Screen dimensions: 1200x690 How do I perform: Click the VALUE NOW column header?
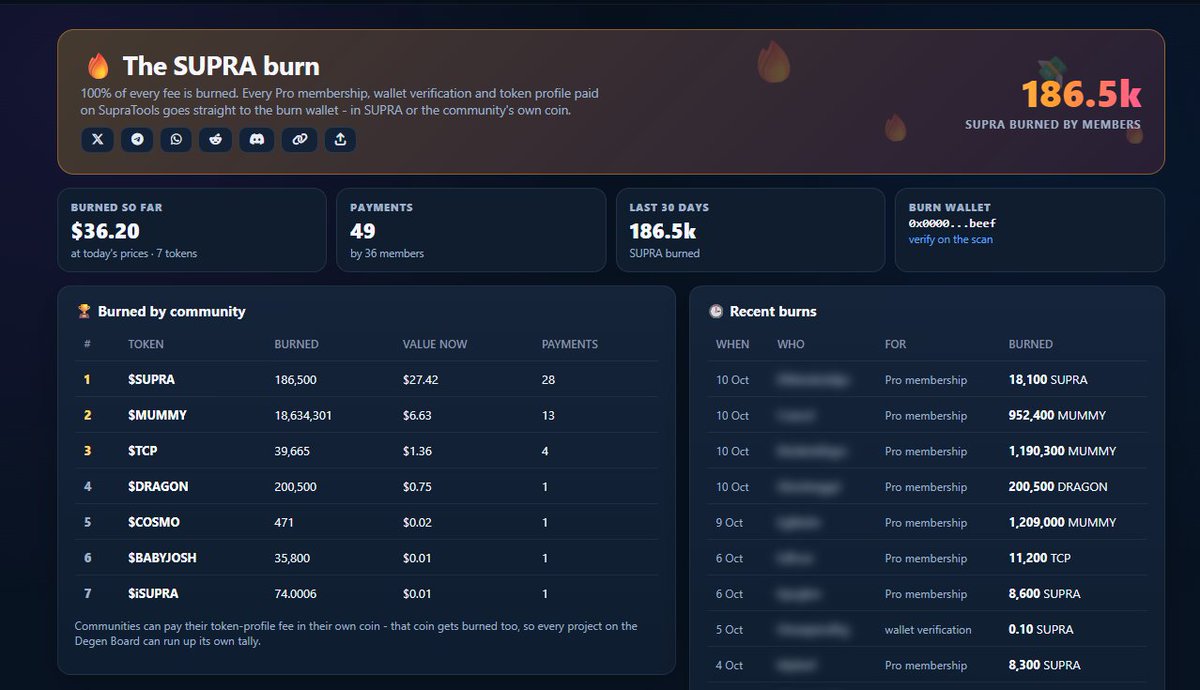435,344
